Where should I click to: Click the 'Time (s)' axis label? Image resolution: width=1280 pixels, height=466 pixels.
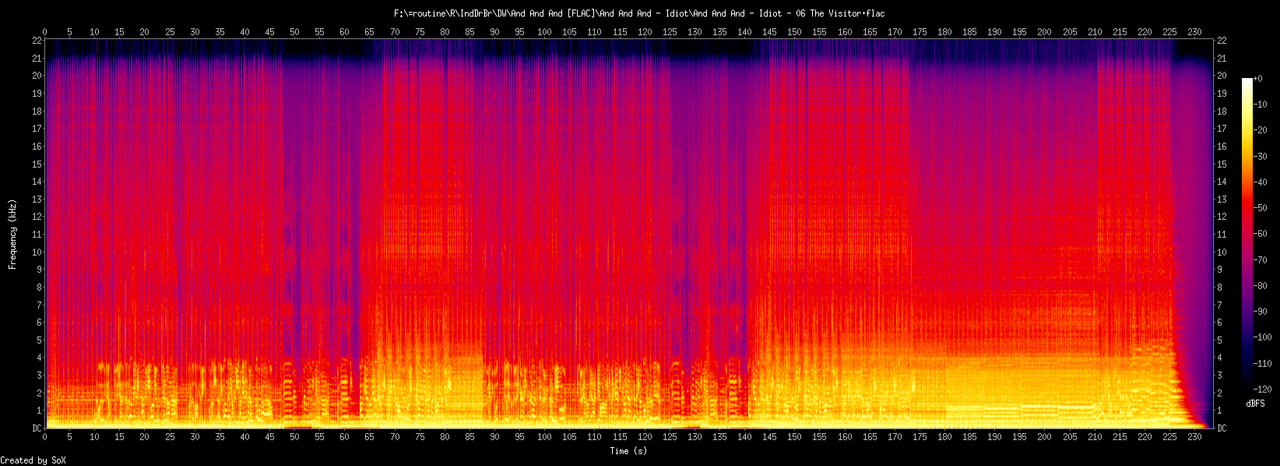631,451
